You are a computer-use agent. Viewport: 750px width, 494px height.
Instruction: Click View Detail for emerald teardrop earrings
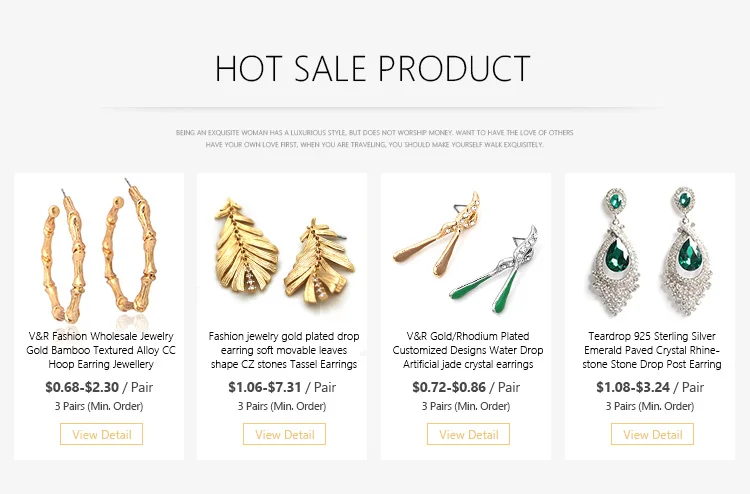click(x=652, y=434)
